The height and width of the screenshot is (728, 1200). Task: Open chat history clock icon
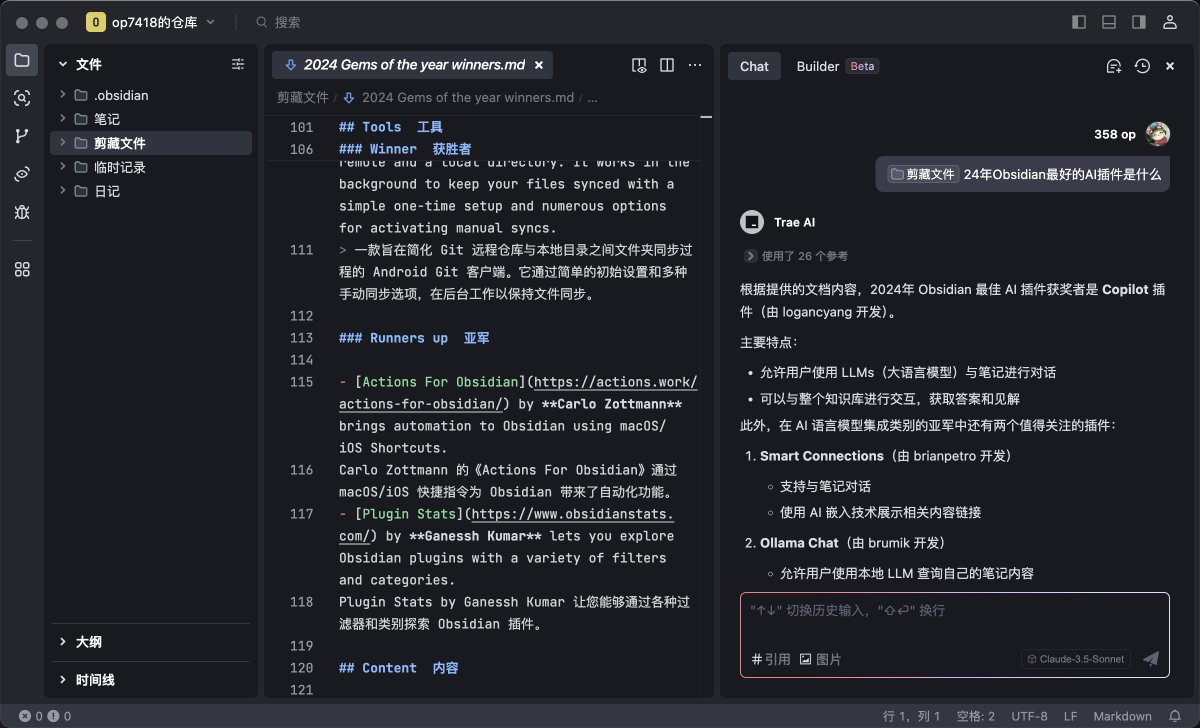point(1142,66)
